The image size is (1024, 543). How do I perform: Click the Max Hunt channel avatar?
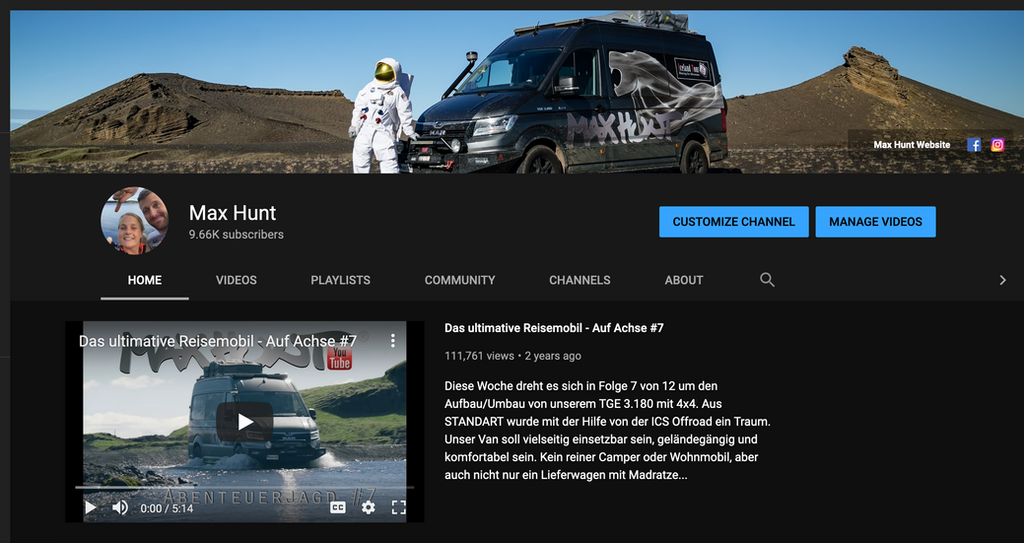pyautogui.click(x=135, y=221)
